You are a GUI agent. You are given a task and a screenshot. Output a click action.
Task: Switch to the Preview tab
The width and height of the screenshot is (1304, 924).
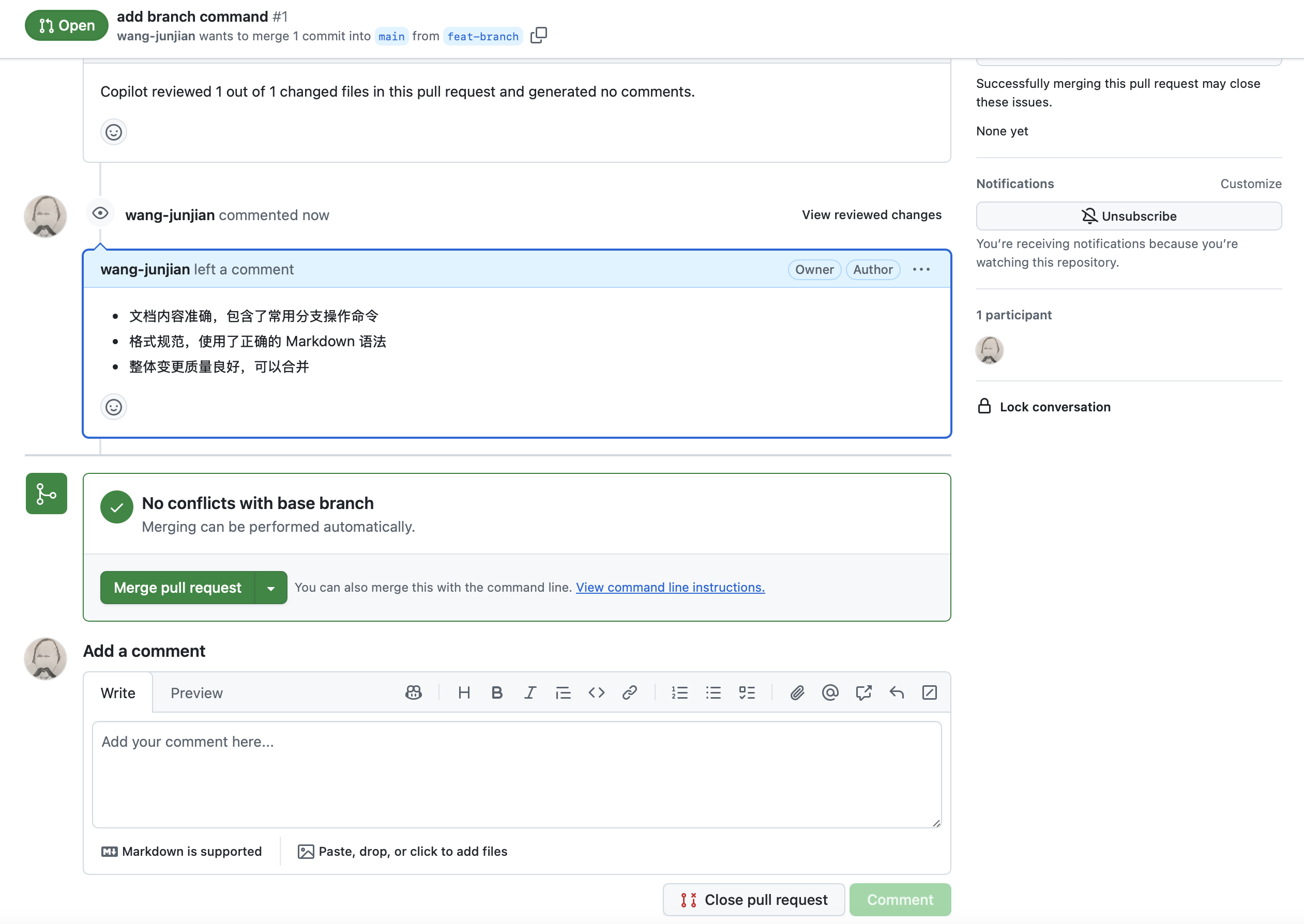point(196,693)
